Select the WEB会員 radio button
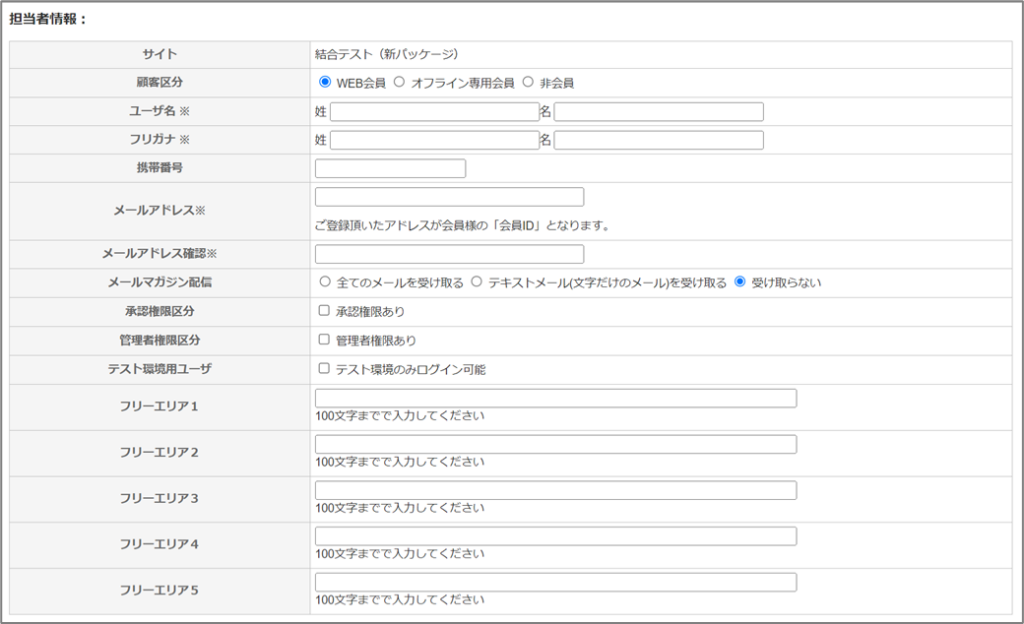The image size is (1024, 624). pos(324,82)
